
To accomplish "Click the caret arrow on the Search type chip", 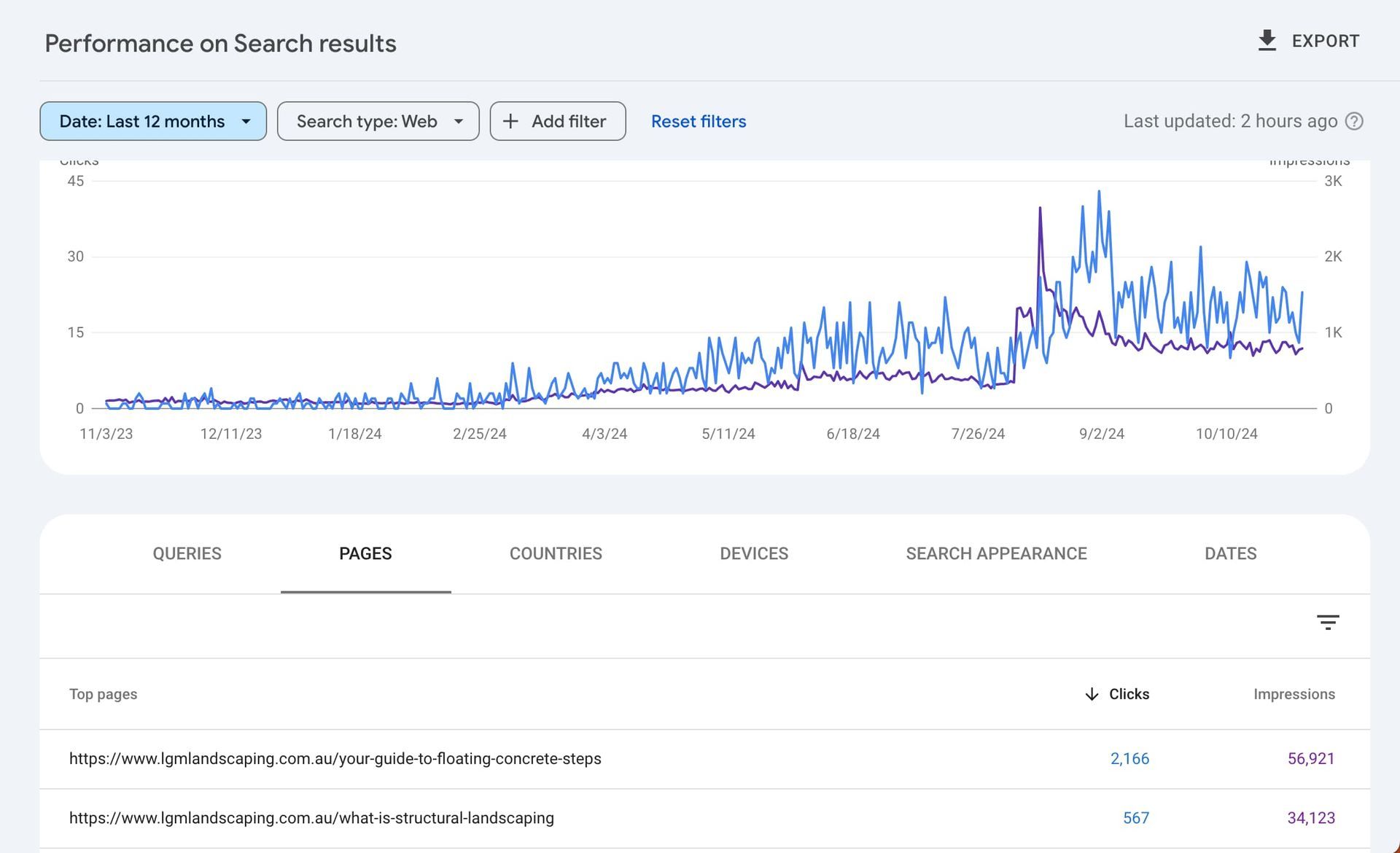I will tap(459, 121).
